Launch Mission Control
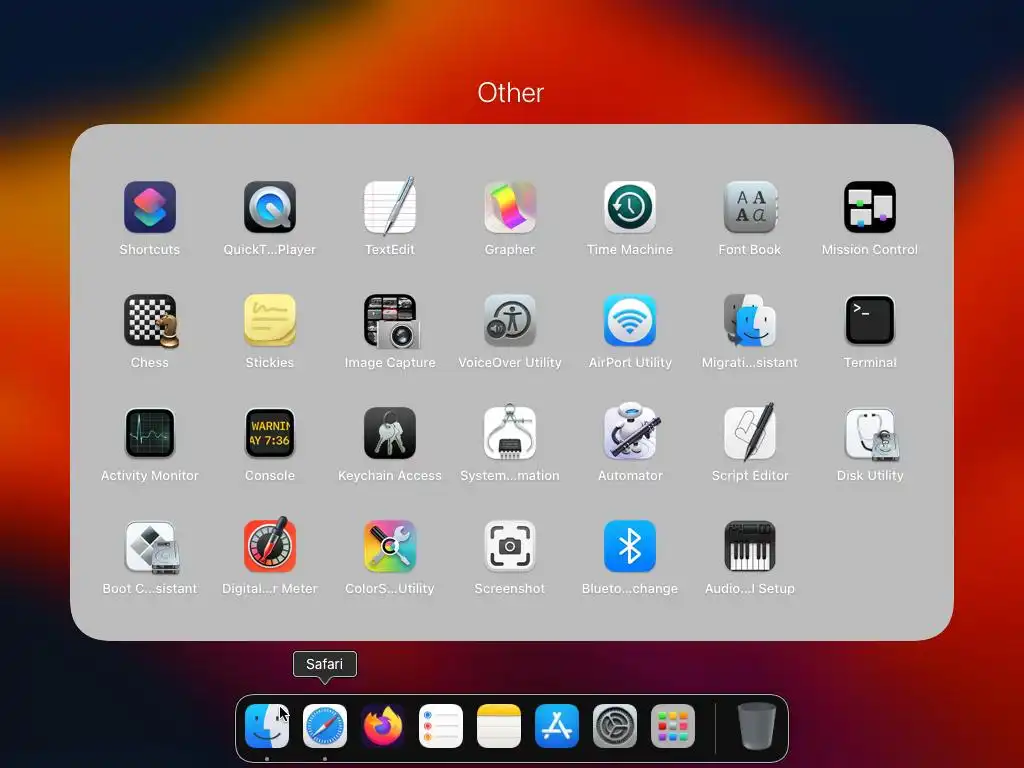The height and width of the screenshot is (768, 1024). 870,207
